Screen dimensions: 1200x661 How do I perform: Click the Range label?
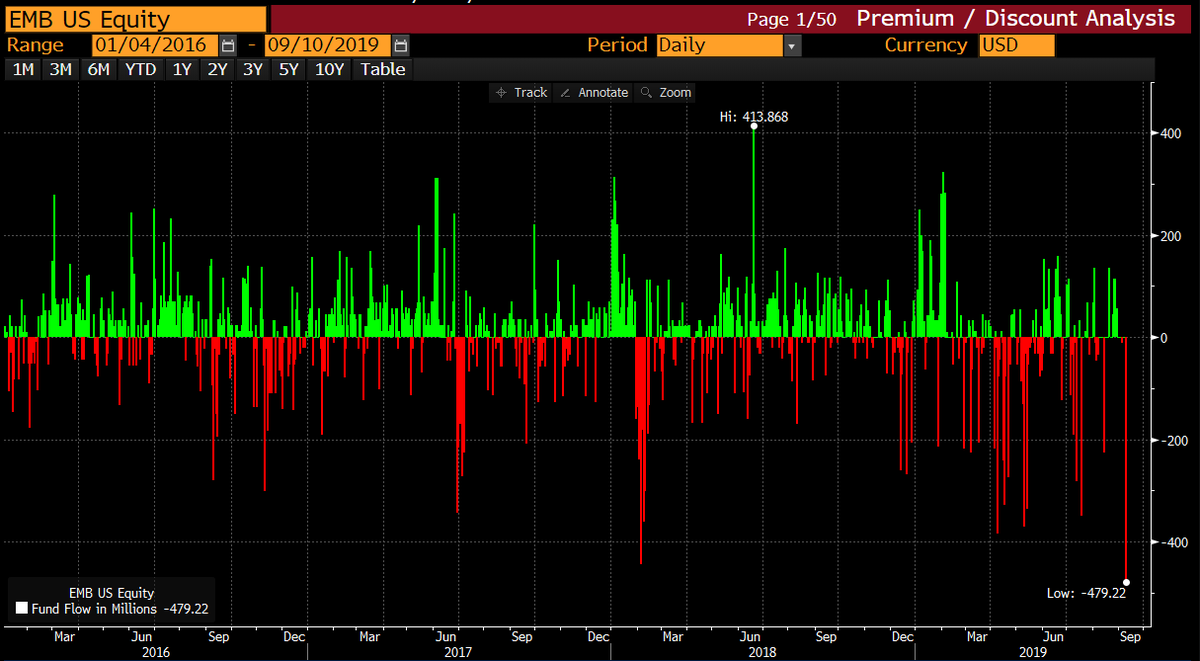[36, 46]
